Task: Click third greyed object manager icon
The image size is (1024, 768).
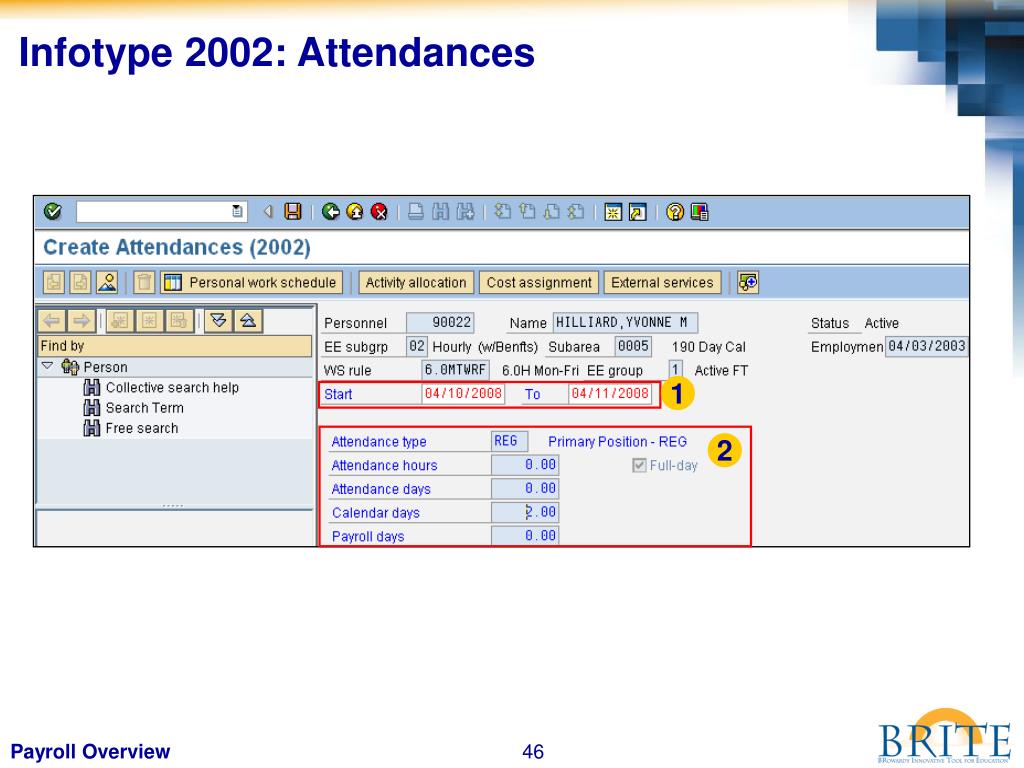Action: [179, 321]
